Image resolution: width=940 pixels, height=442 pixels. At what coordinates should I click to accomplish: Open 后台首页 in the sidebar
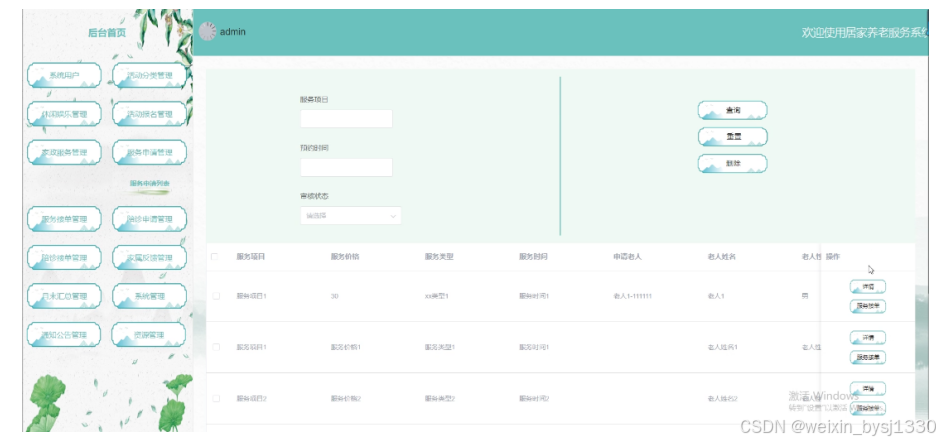point(107,33)
